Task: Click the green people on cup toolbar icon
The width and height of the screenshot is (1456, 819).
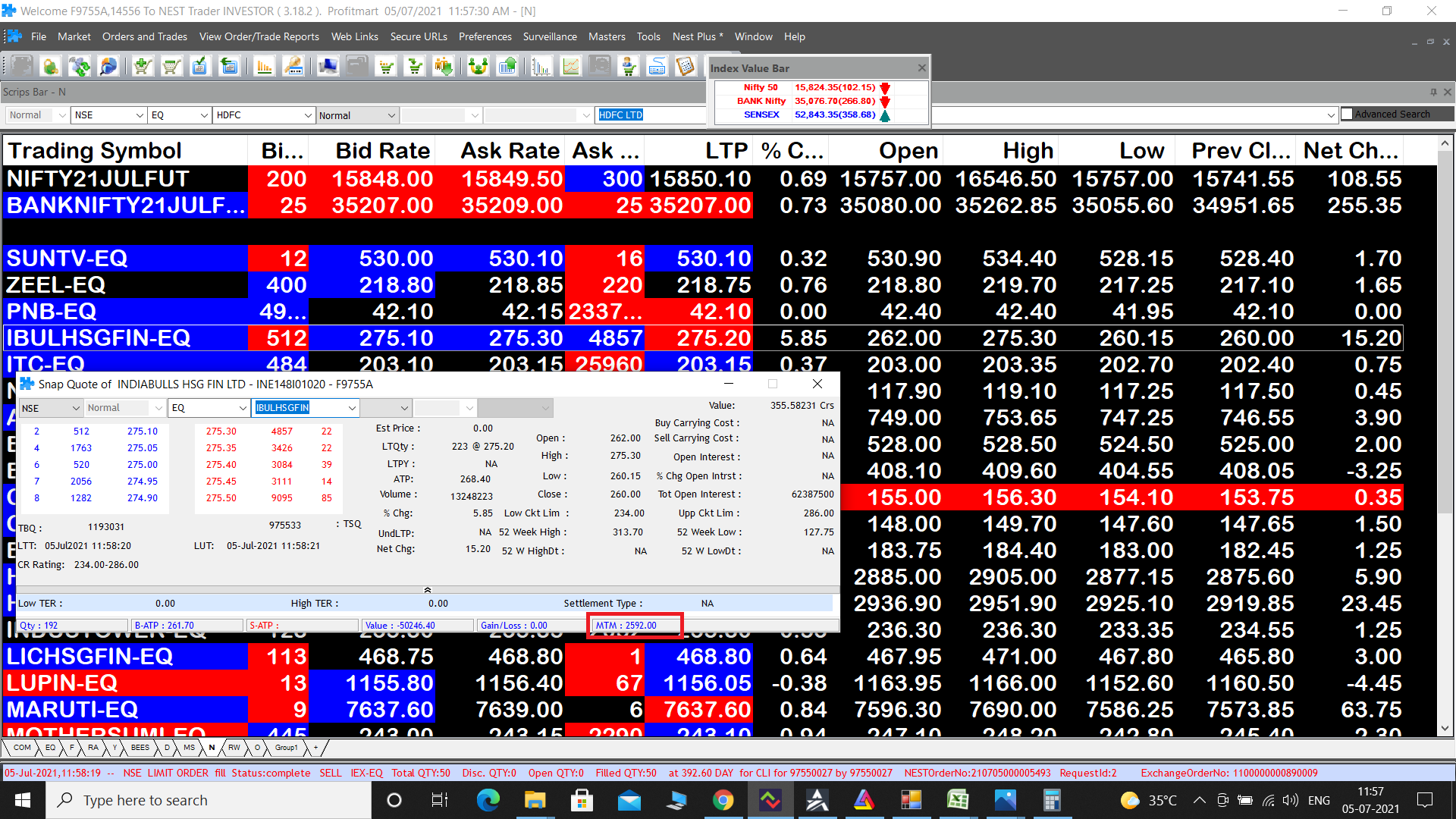Action: (479, 67)
